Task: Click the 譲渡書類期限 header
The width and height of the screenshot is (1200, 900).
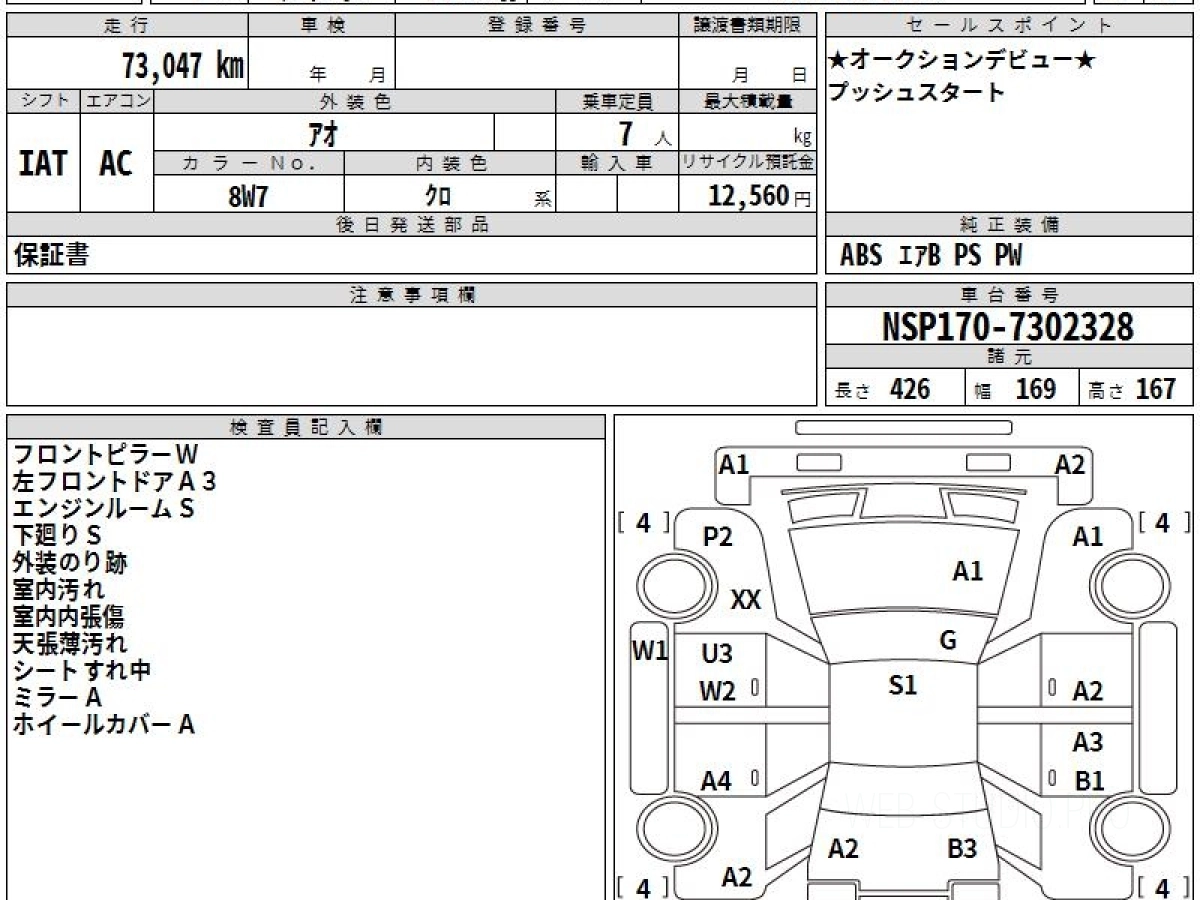Action: (748, 26)
